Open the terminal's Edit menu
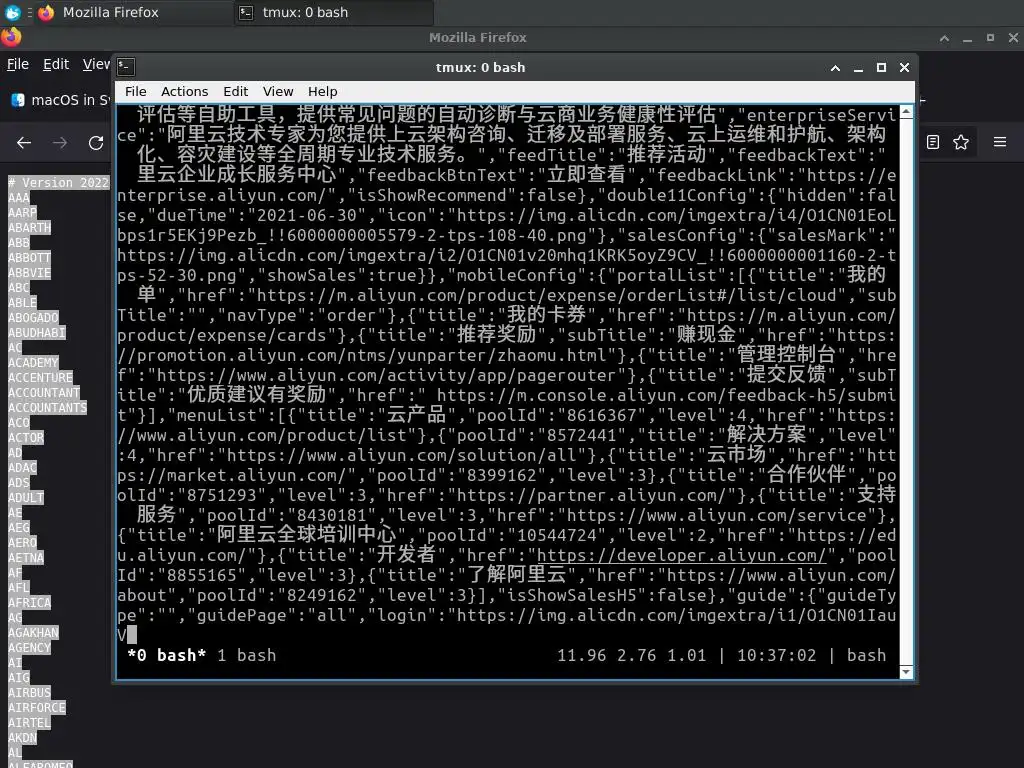1024x768 pixels. pos(235,91)
